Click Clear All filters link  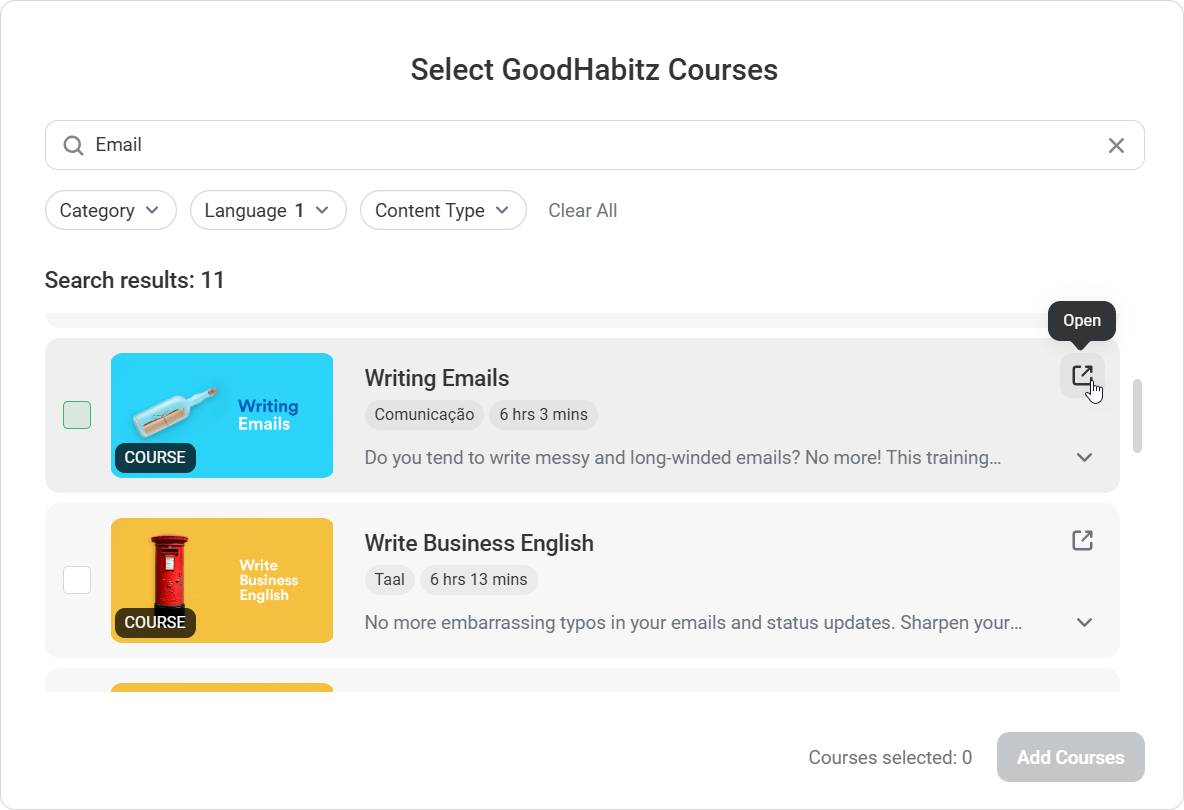click(582, 211)
